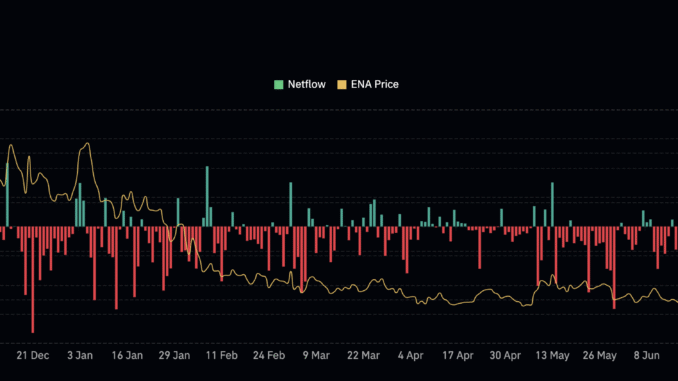Select the 30 Apr axis label

click(505, 355)
